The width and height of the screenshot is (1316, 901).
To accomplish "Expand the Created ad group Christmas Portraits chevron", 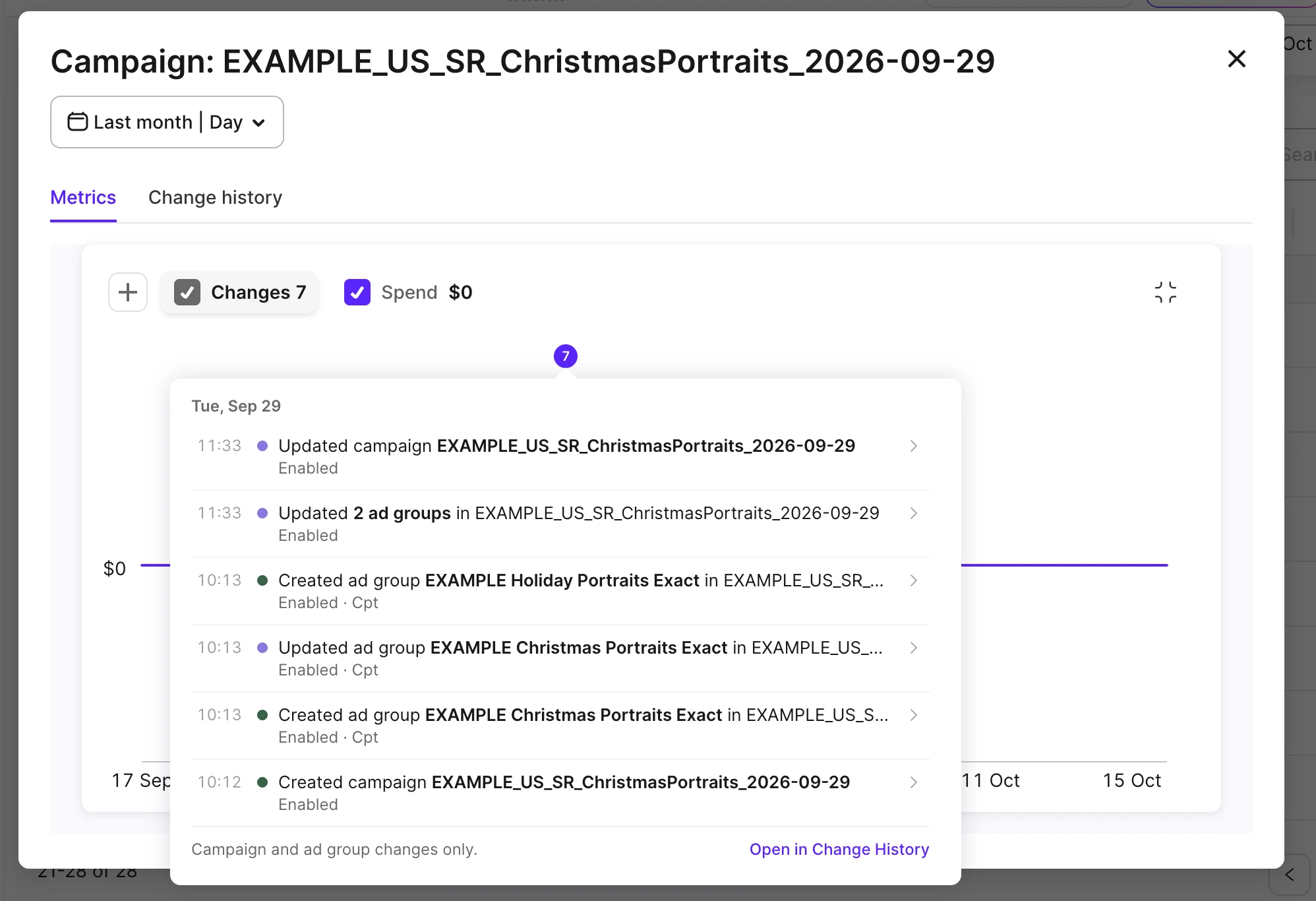I will pyautogui.click(x=914, y=715).
